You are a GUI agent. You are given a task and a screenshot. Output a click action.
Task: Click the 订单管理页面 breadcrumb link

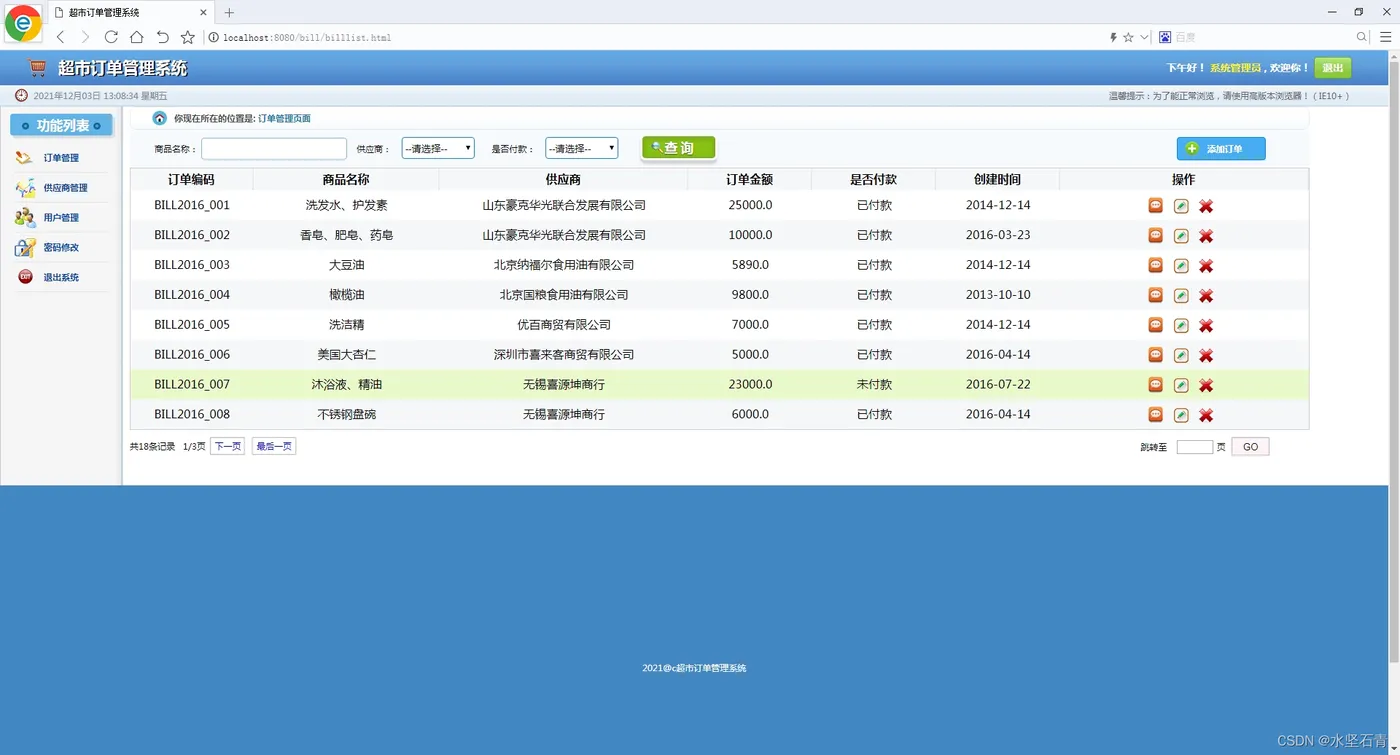tap(284, 118)
